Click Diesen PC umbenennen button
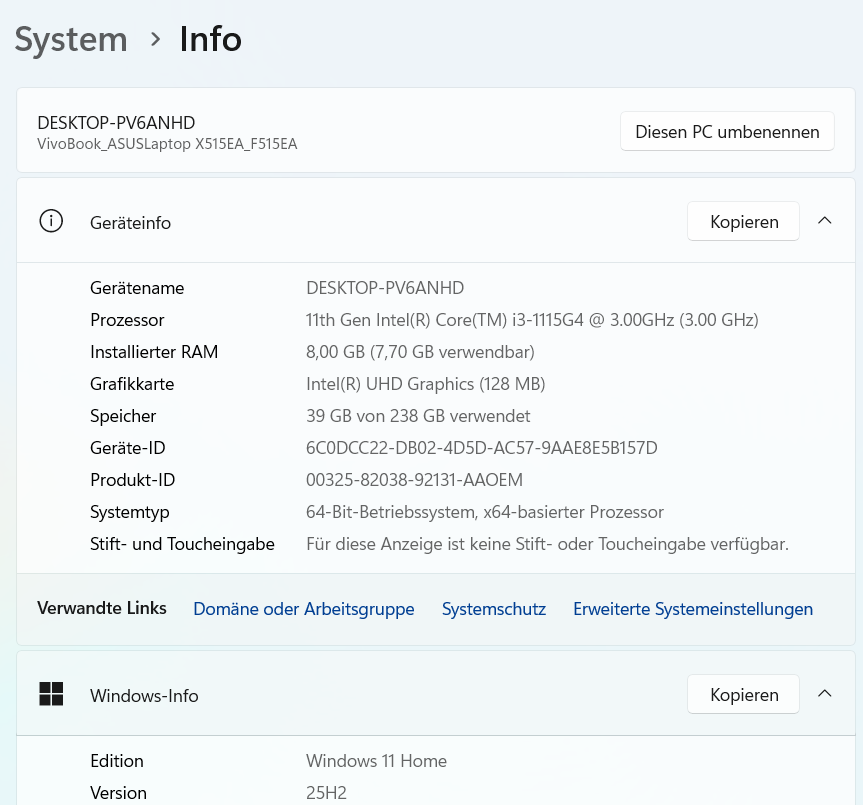Screen dimensions: 863x805 pyautogui.click(x=727, y=132)
